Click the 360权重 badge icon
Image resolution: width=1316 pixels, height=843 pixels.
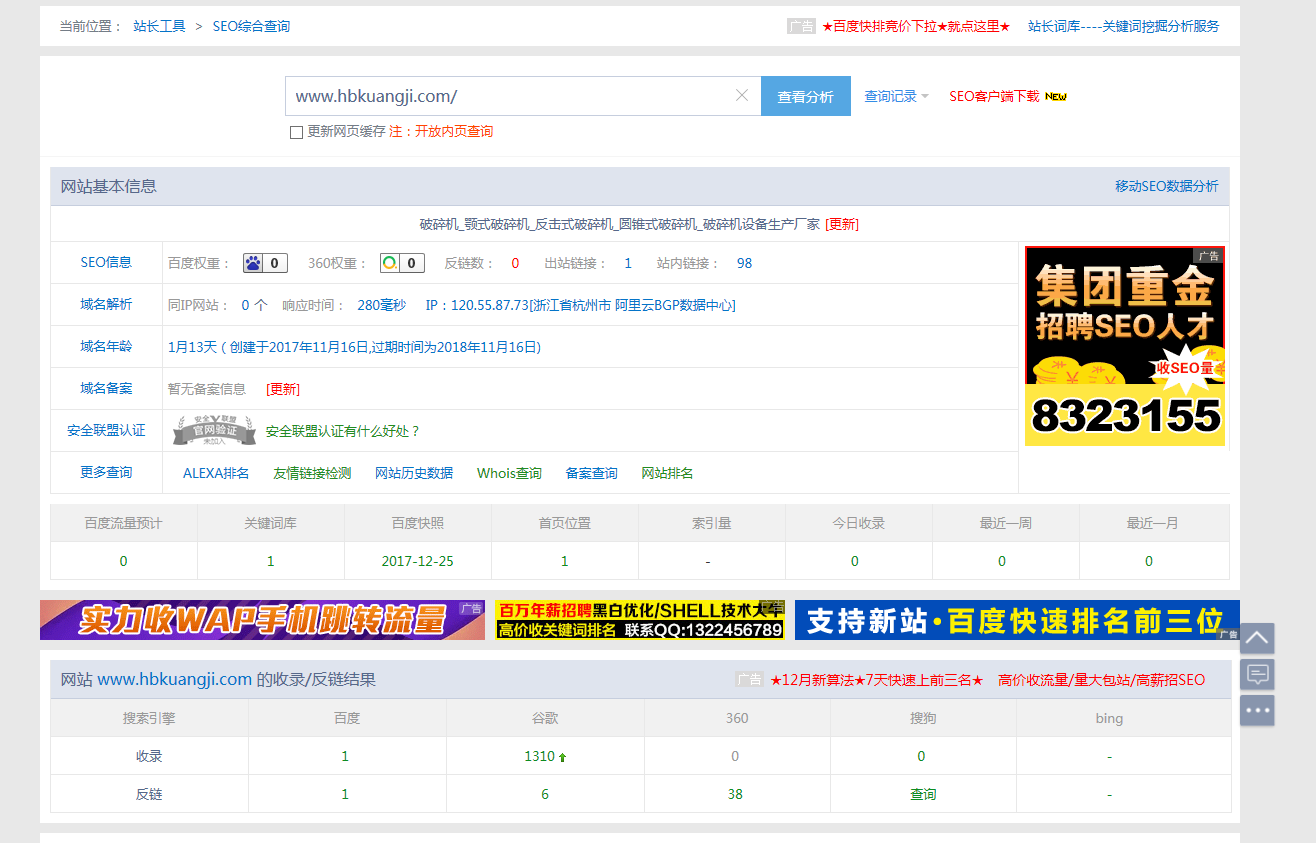(x=402, y=263)
